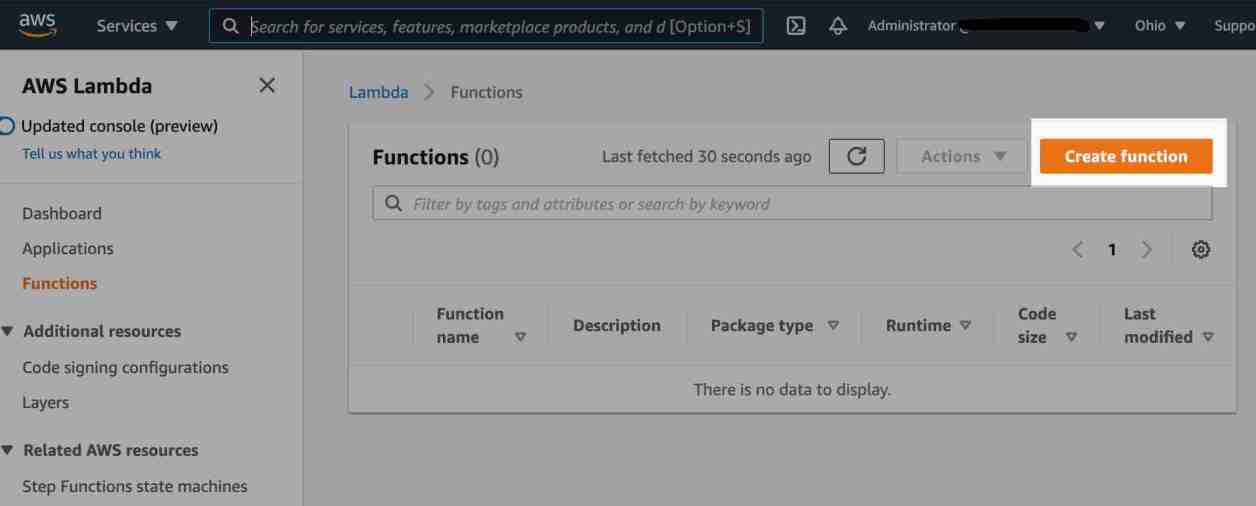Screen dimensions: 1256x506
Task: Open Layers in the sidebar
Action: (x=46, y=402)
